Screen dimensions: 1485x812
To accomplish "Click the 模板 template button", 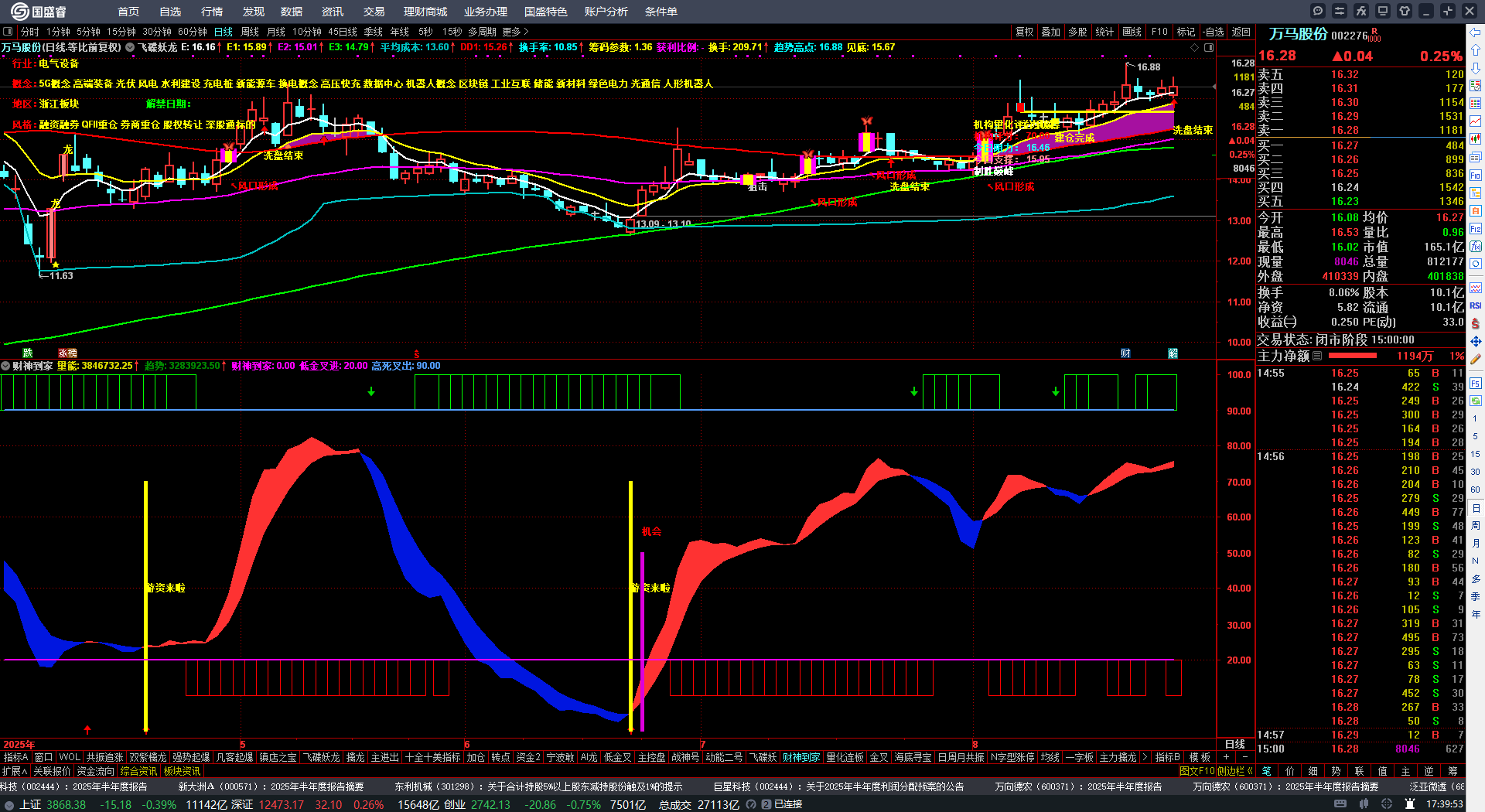I will pyautogui.click(x=1200, y=757).
